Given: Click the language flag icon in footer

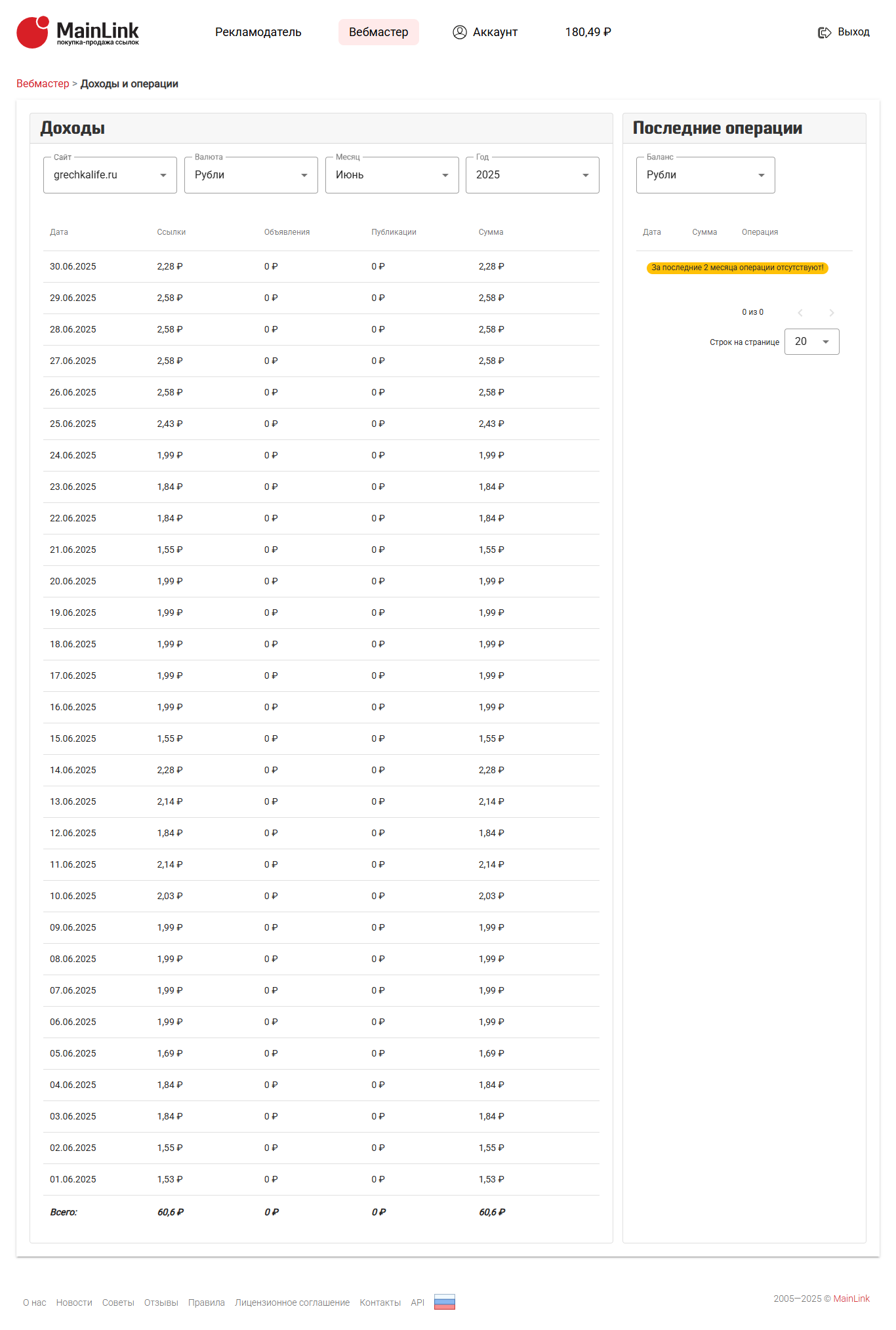Looking at the screenshot, I should pos(444,1302).
